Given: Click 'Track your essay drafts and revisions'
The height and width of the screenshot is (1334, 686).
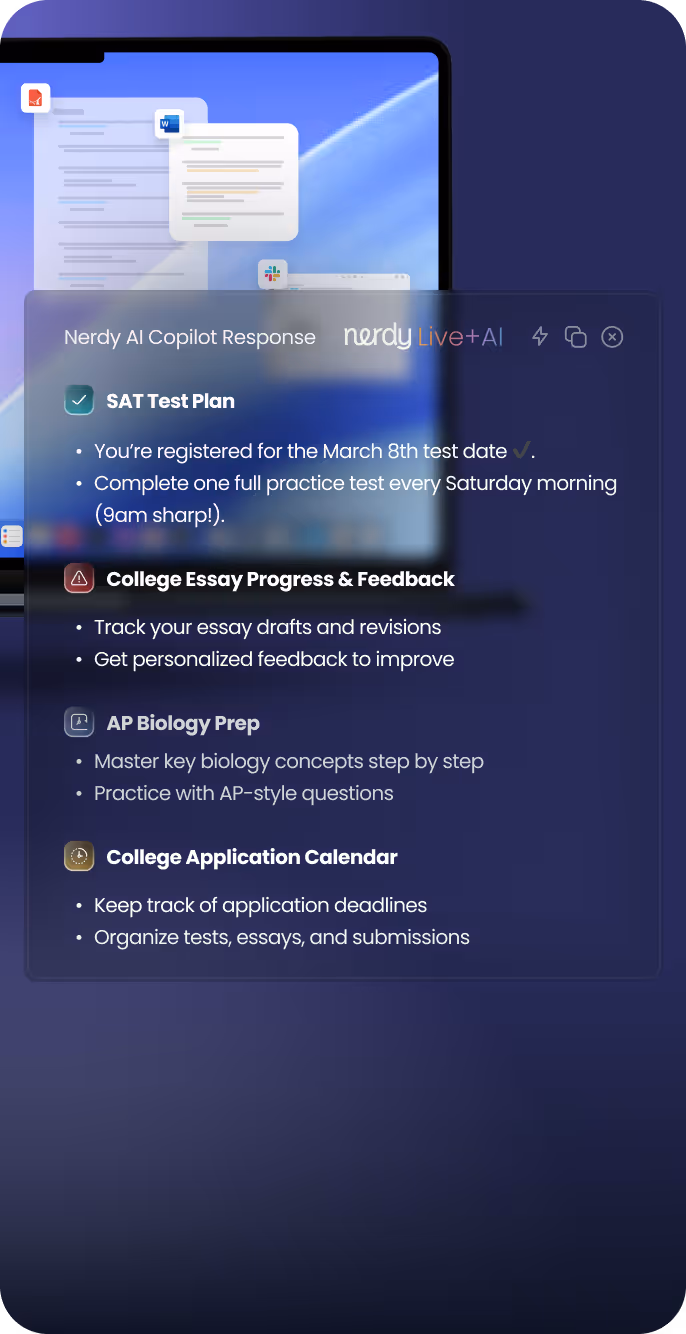Looking at the screenshot, I should click(x=267, y=627).
